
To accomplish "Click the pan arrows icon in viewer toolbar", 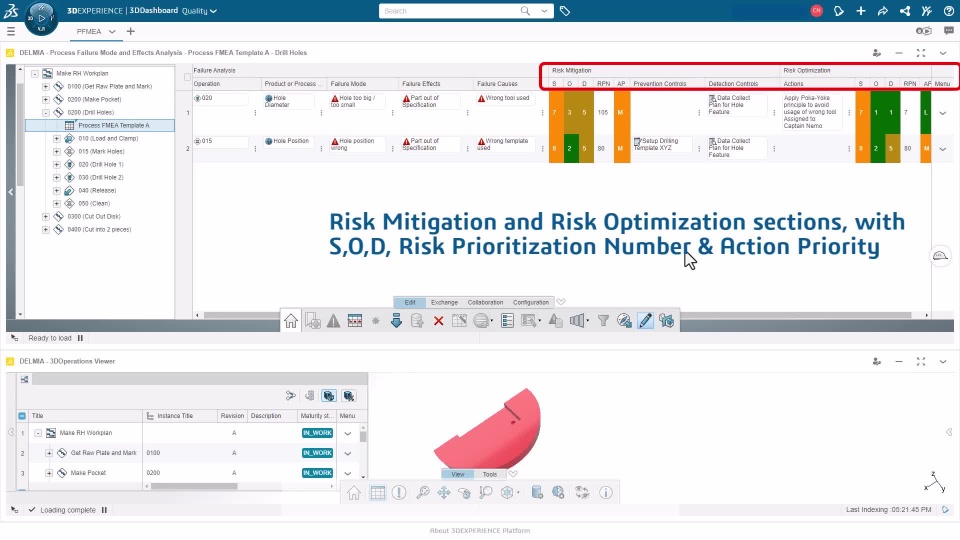I will click(444, 493).
